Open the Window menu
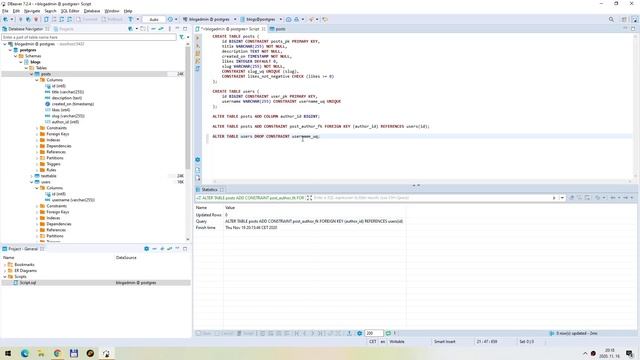 [x=112, y=11]
